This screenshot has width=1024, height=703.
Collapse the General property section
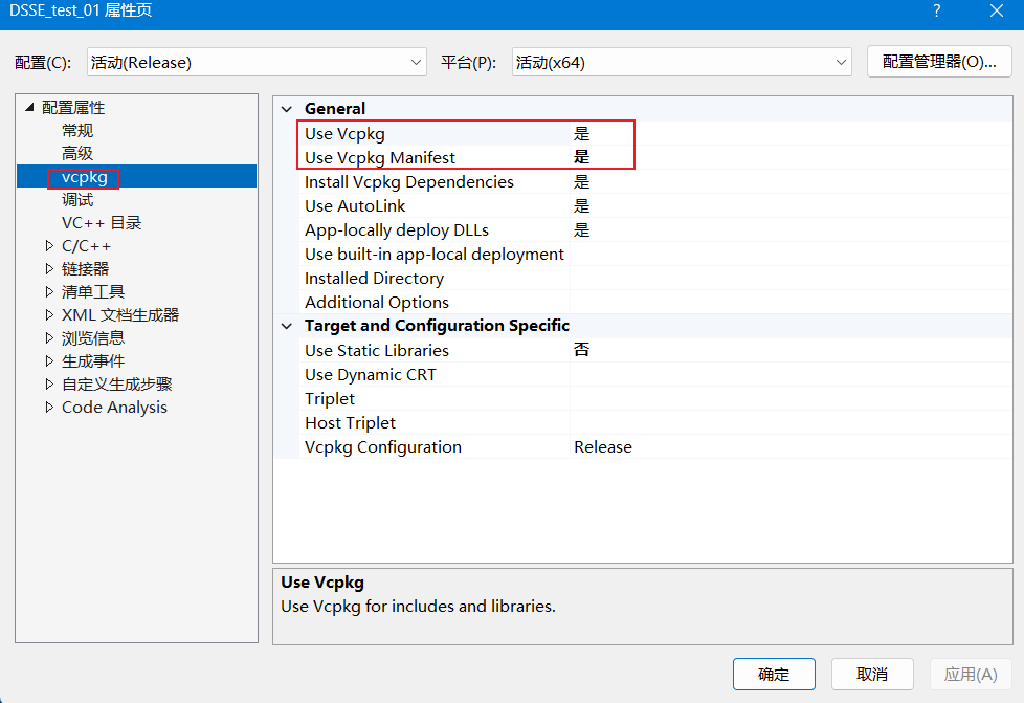(288, 109)
